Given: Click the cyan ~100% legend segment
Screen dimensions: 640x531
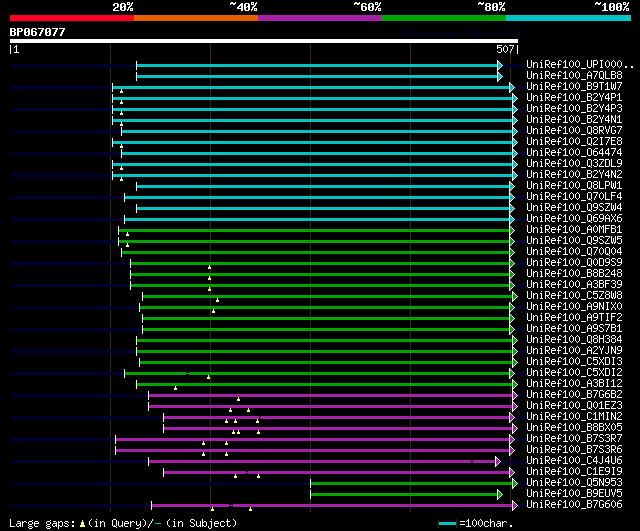Looking at the screenshot, I should (x=569, y=18).
